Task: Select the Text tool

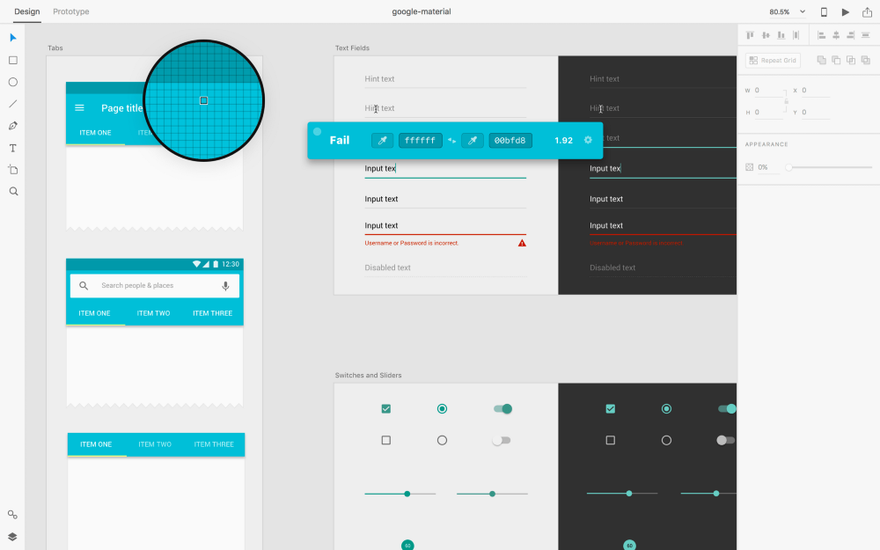Action: tap(13, 148)
